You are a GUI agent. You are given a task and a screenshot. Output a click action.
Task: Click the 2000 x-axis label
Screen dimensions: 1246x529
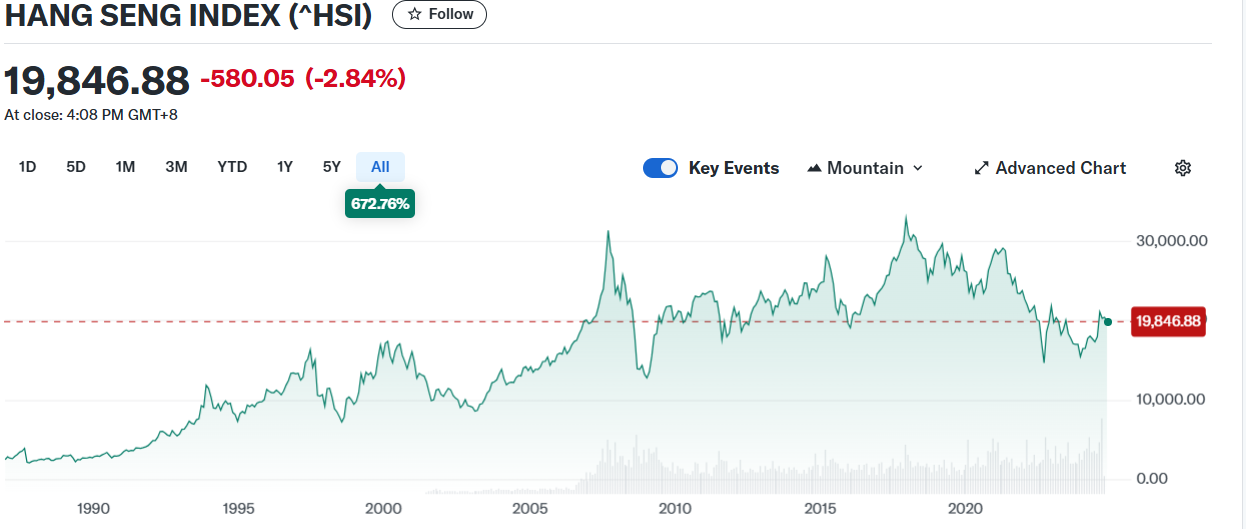coord(384,508)
